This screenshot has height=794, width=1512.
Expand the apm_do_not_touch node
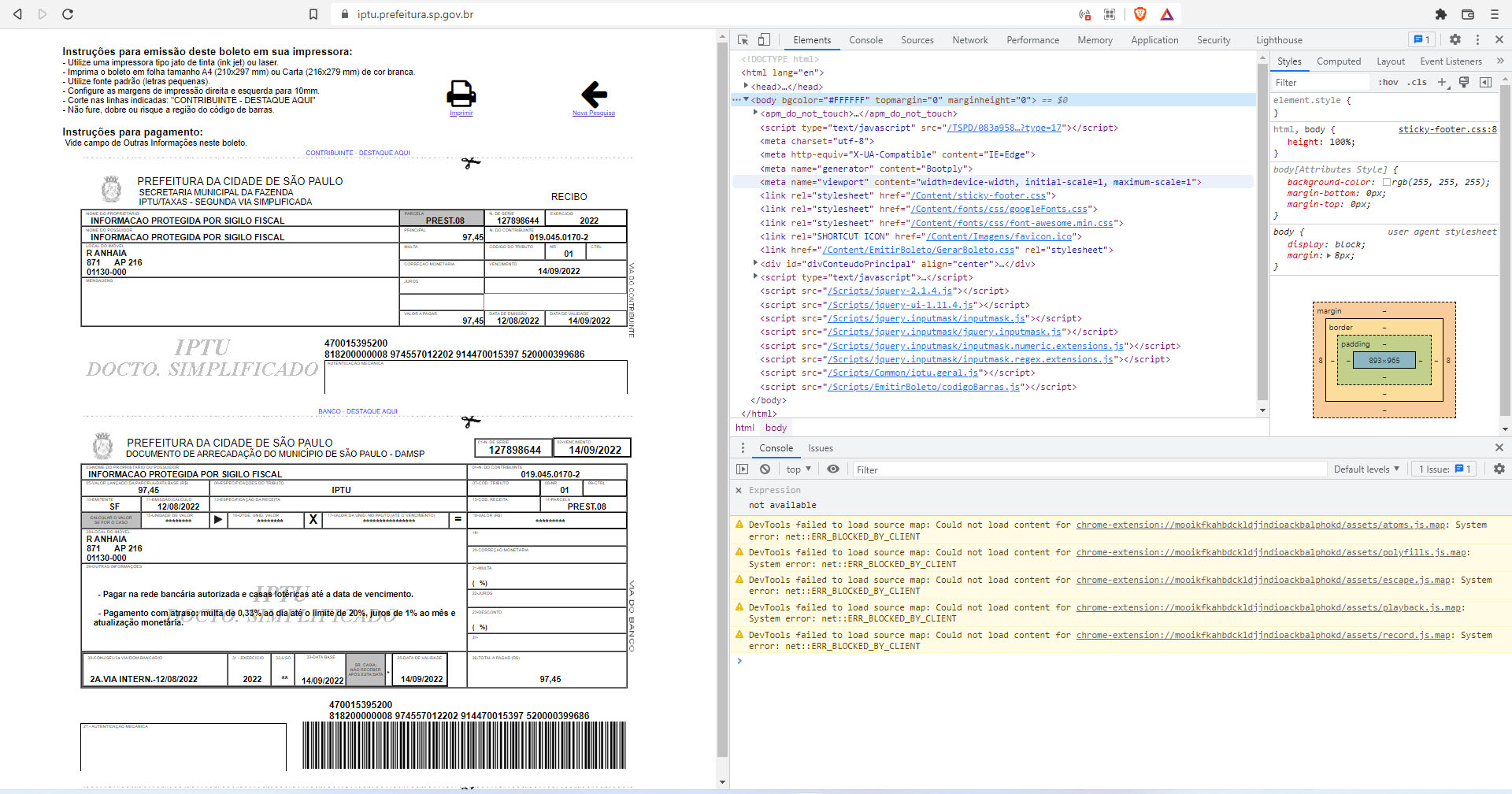point(755,113)
